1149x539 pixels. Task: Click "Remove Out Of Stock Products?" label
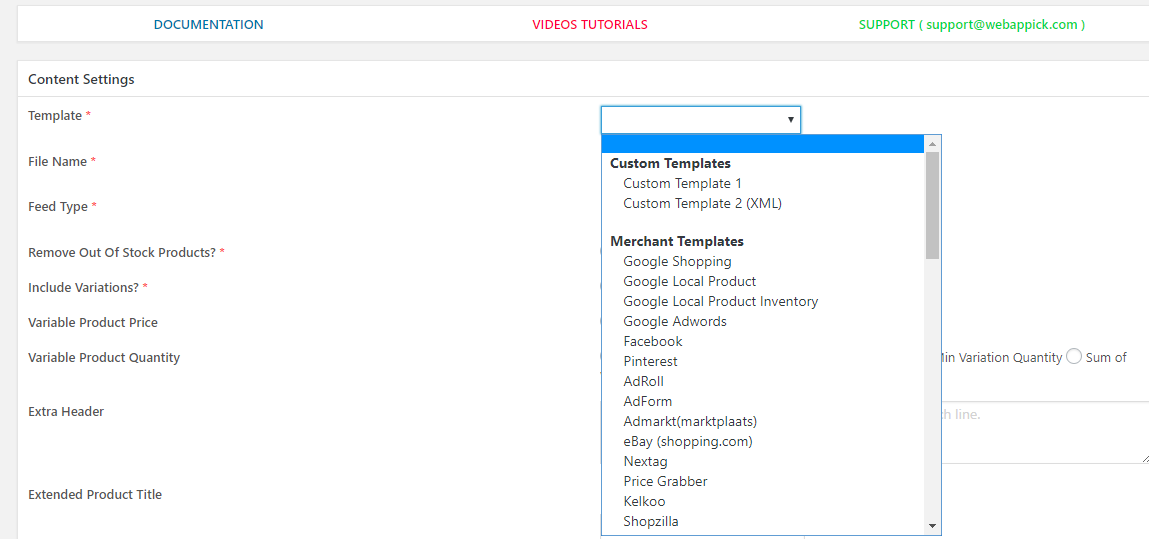[122, 252]
